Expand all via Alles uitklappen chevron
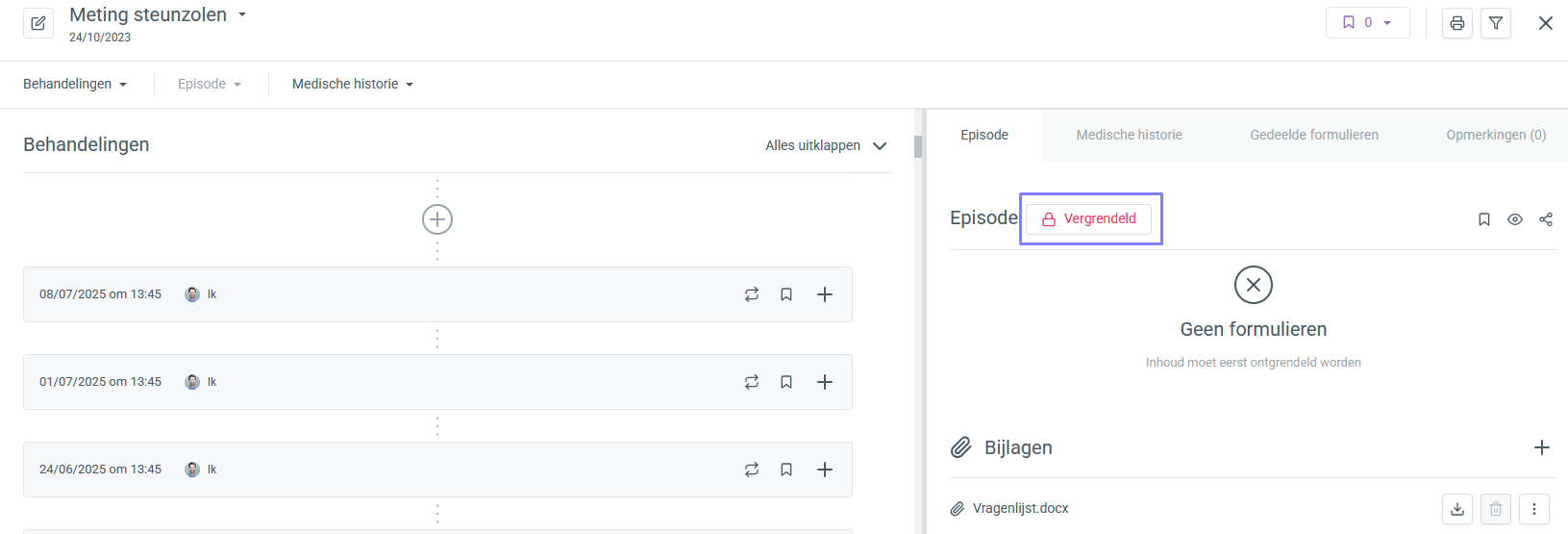 (880, 145)
